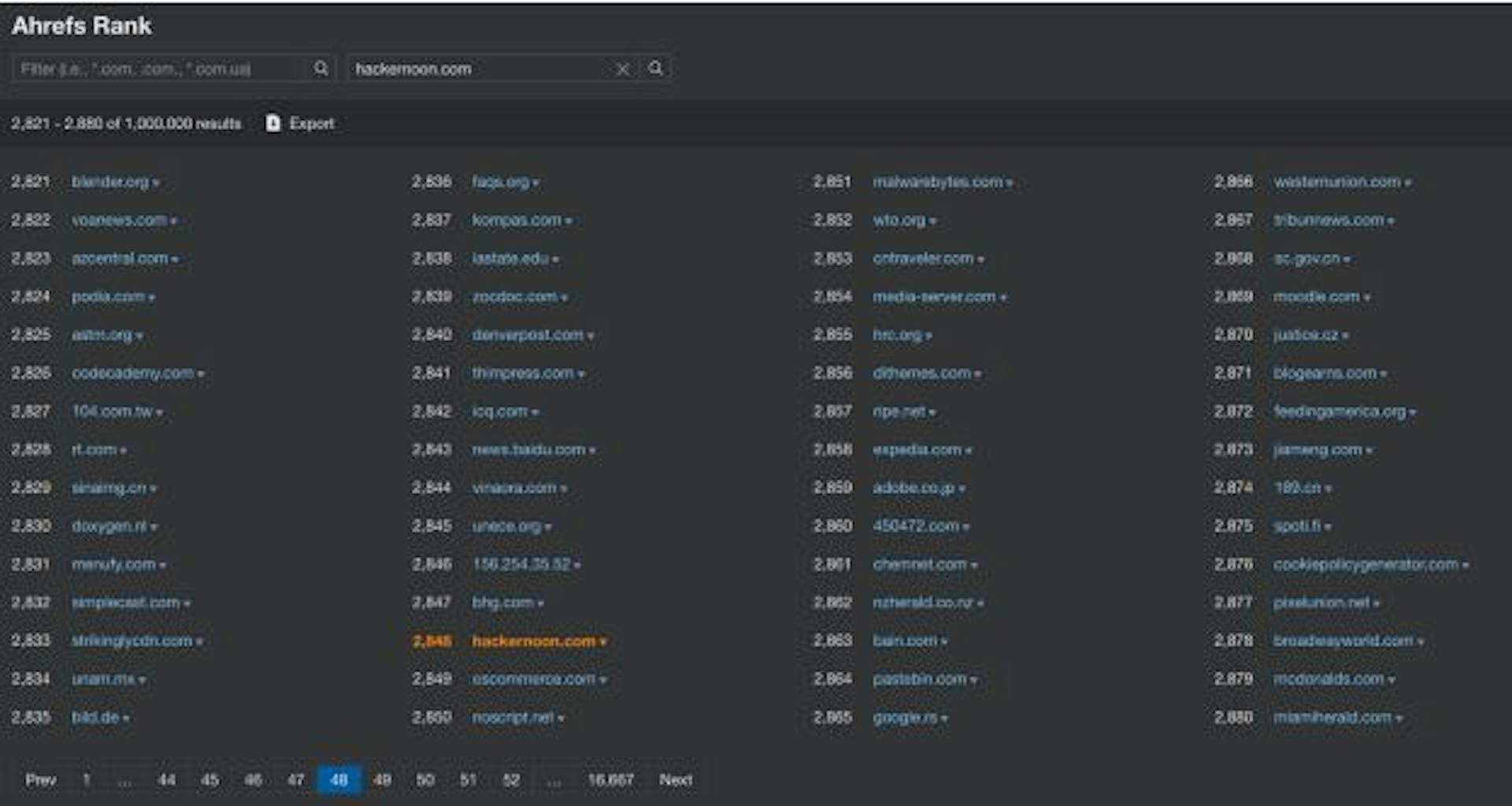Open the unece.org link
Image resolution: width=1512 pixels, height=806 pixels.
click(506, 526)
